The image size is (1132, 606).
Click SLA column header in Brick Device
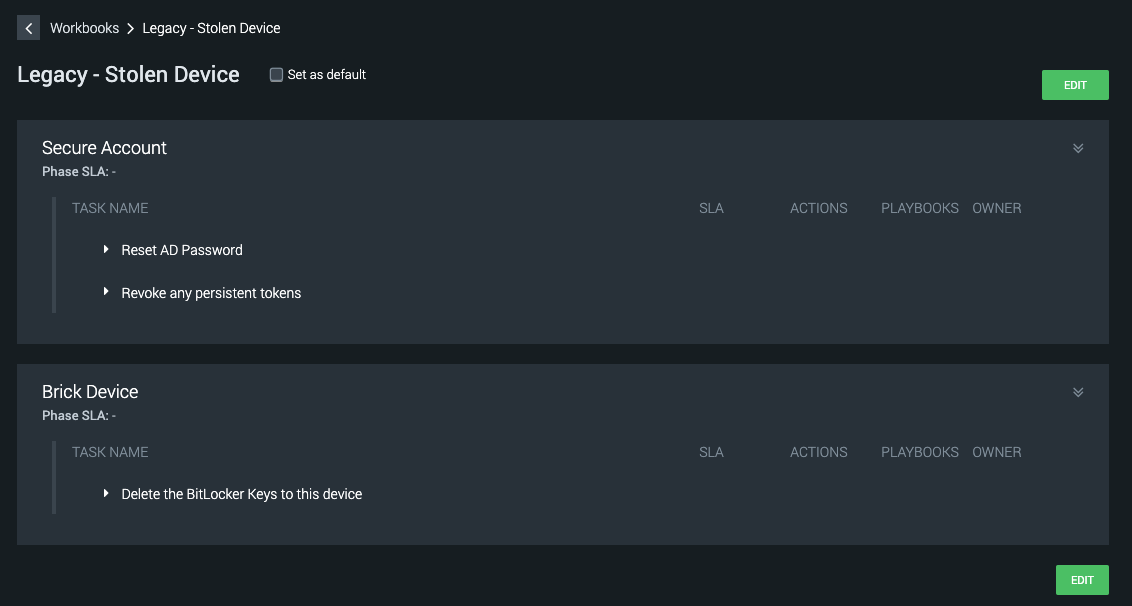point(711,452)
